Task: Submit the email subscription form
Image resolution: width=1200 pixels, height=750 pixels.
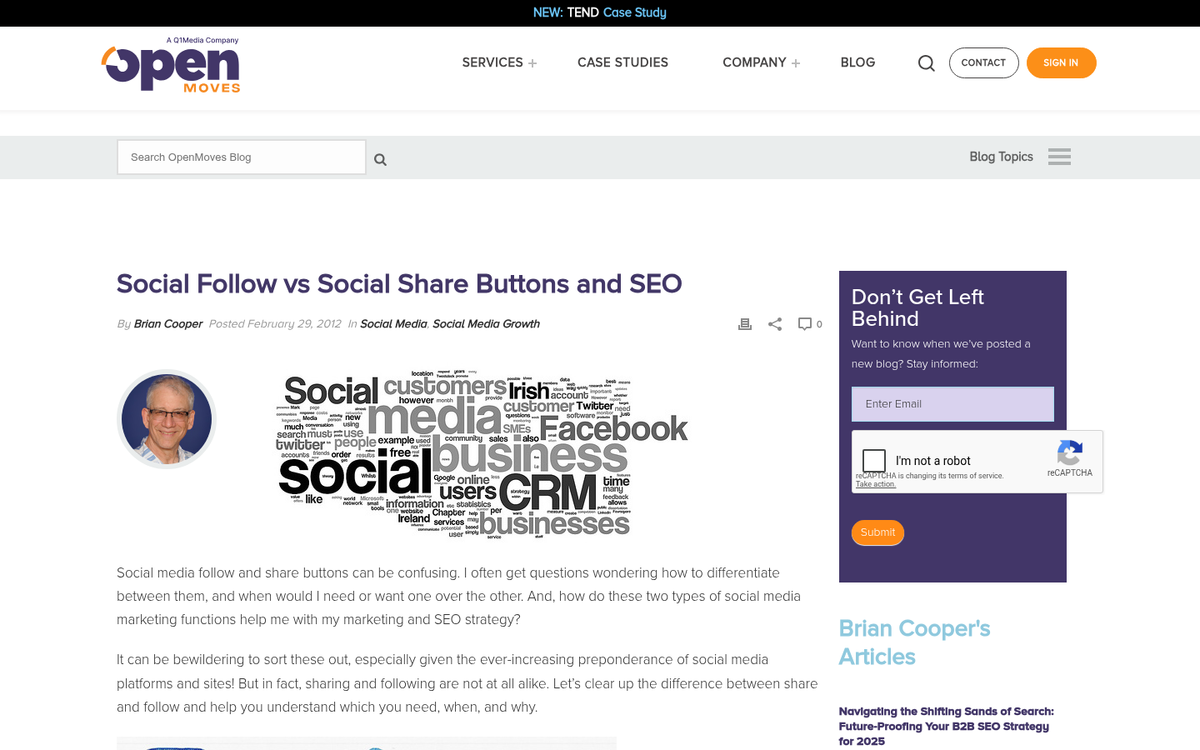Action: pos(877,532)
